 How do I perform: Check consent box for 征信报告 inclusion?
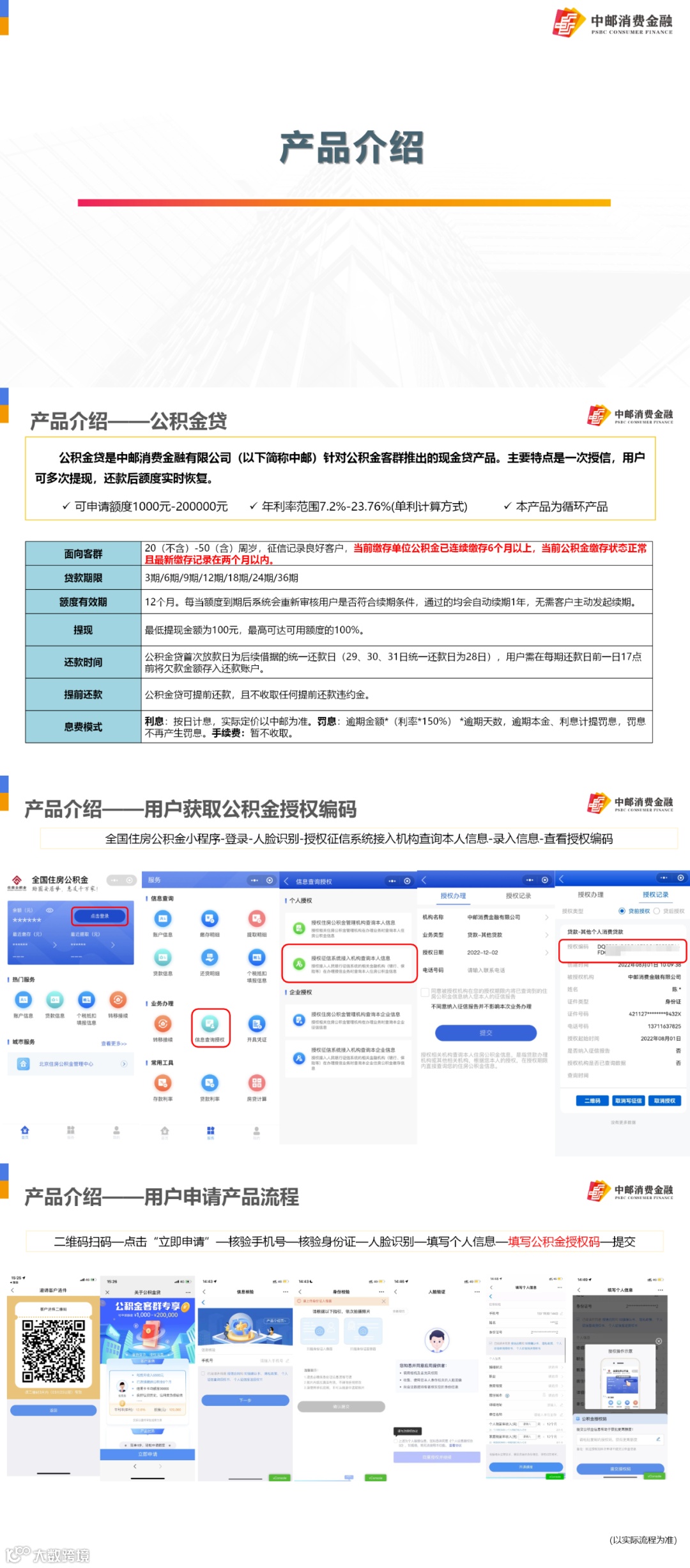tap(425, 992)
